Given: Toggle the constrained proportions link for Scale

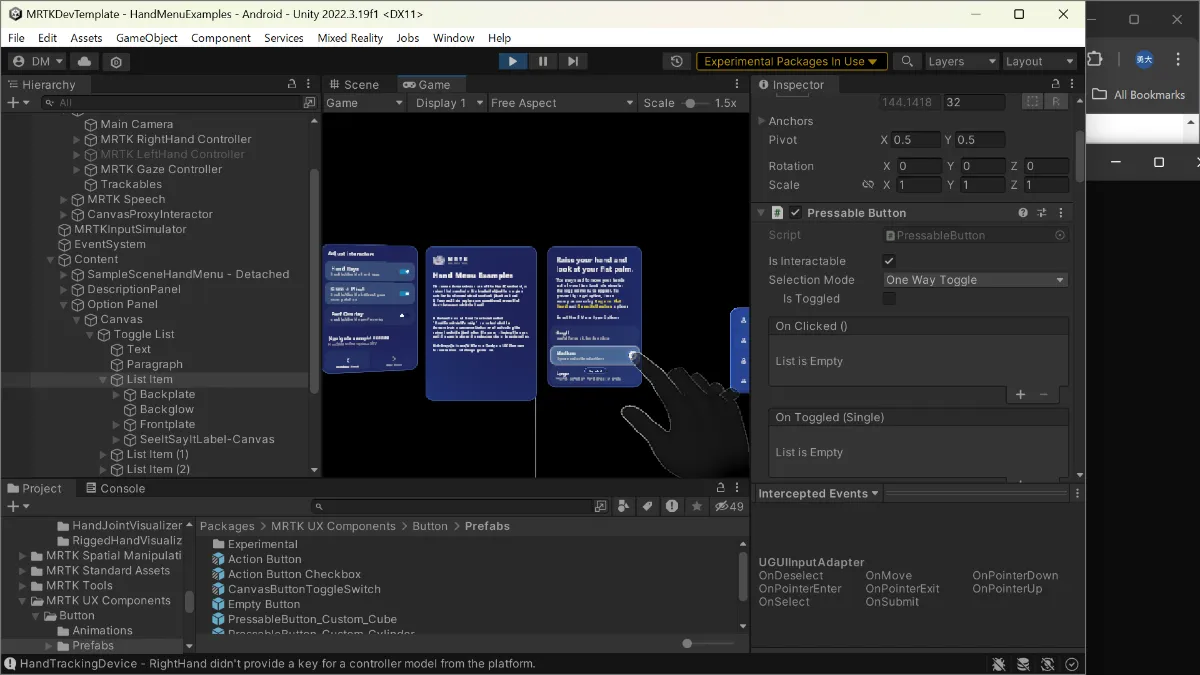Looking at the screenshot, I should coord(868,185).
